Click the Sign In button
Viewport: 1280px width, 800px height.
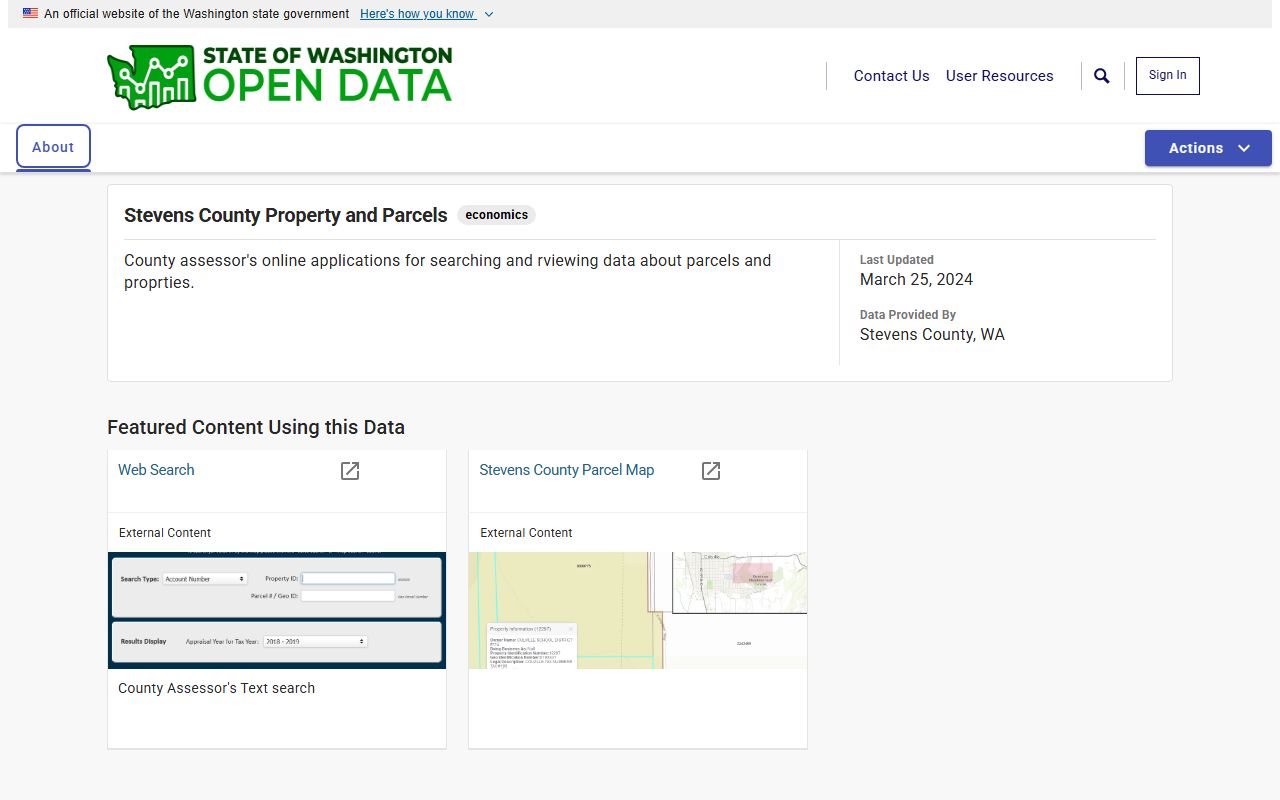coord(1168,76)
